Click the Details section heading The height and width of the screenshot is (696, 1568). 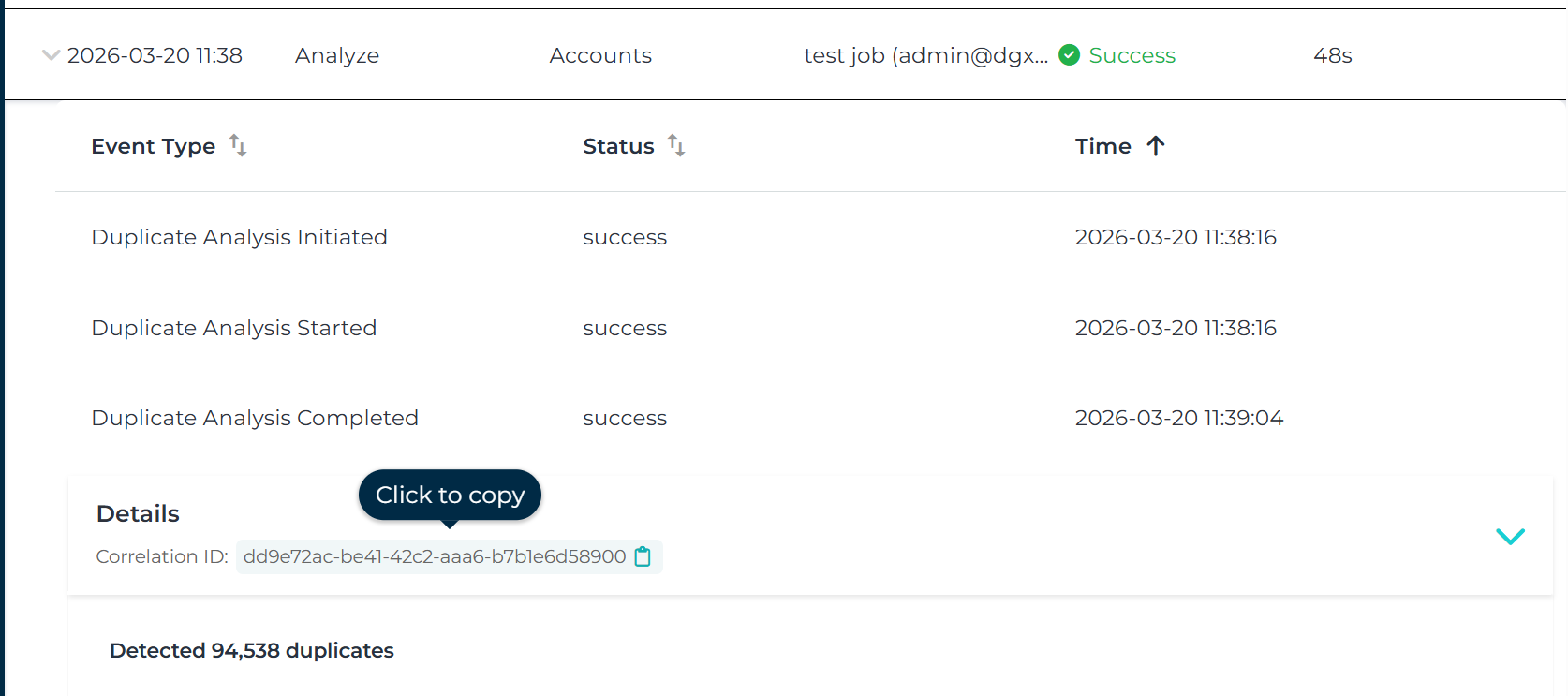click(138, 513)
